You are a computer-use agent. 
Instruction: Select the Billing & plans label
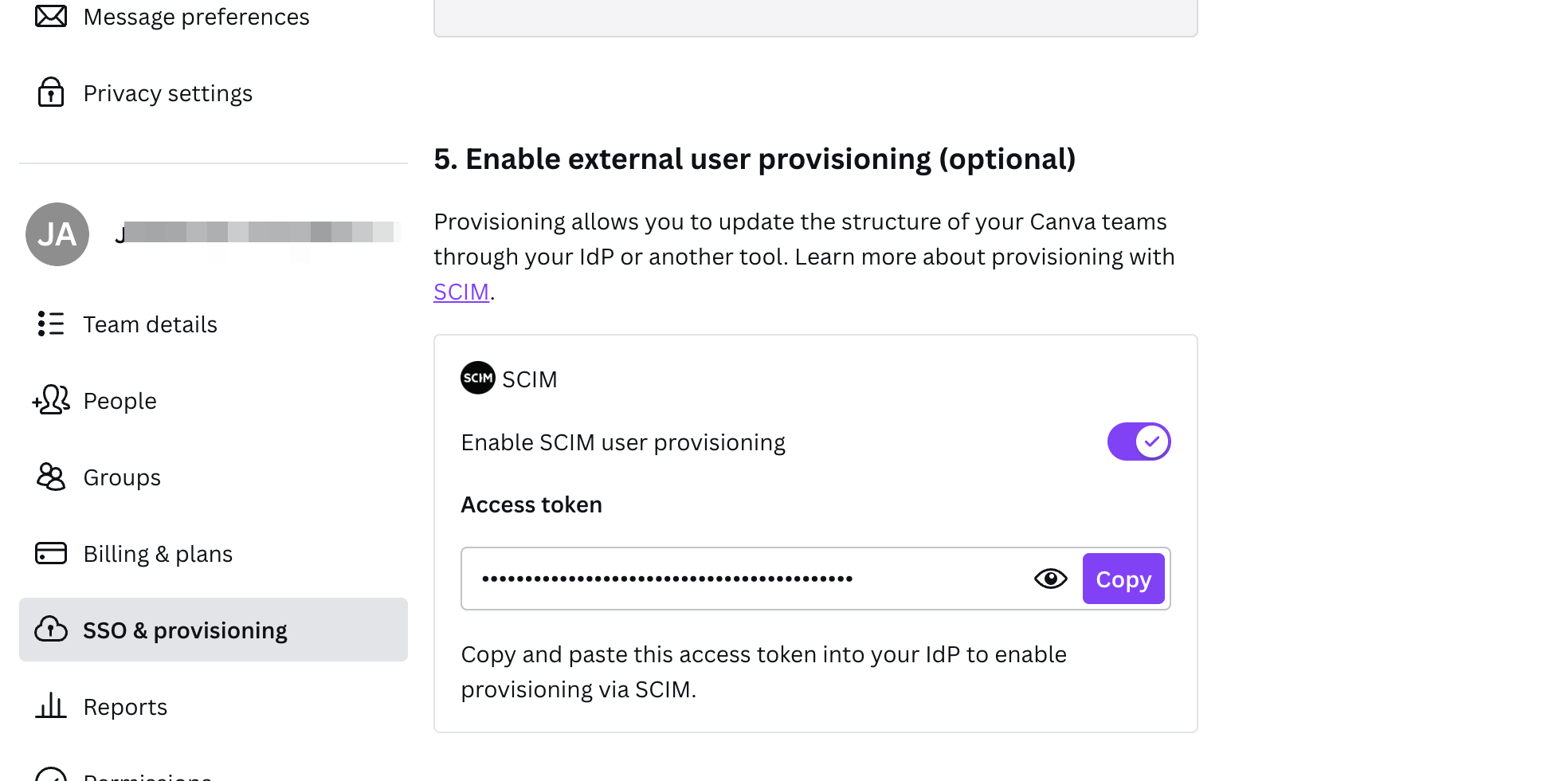tap(158, 554)
